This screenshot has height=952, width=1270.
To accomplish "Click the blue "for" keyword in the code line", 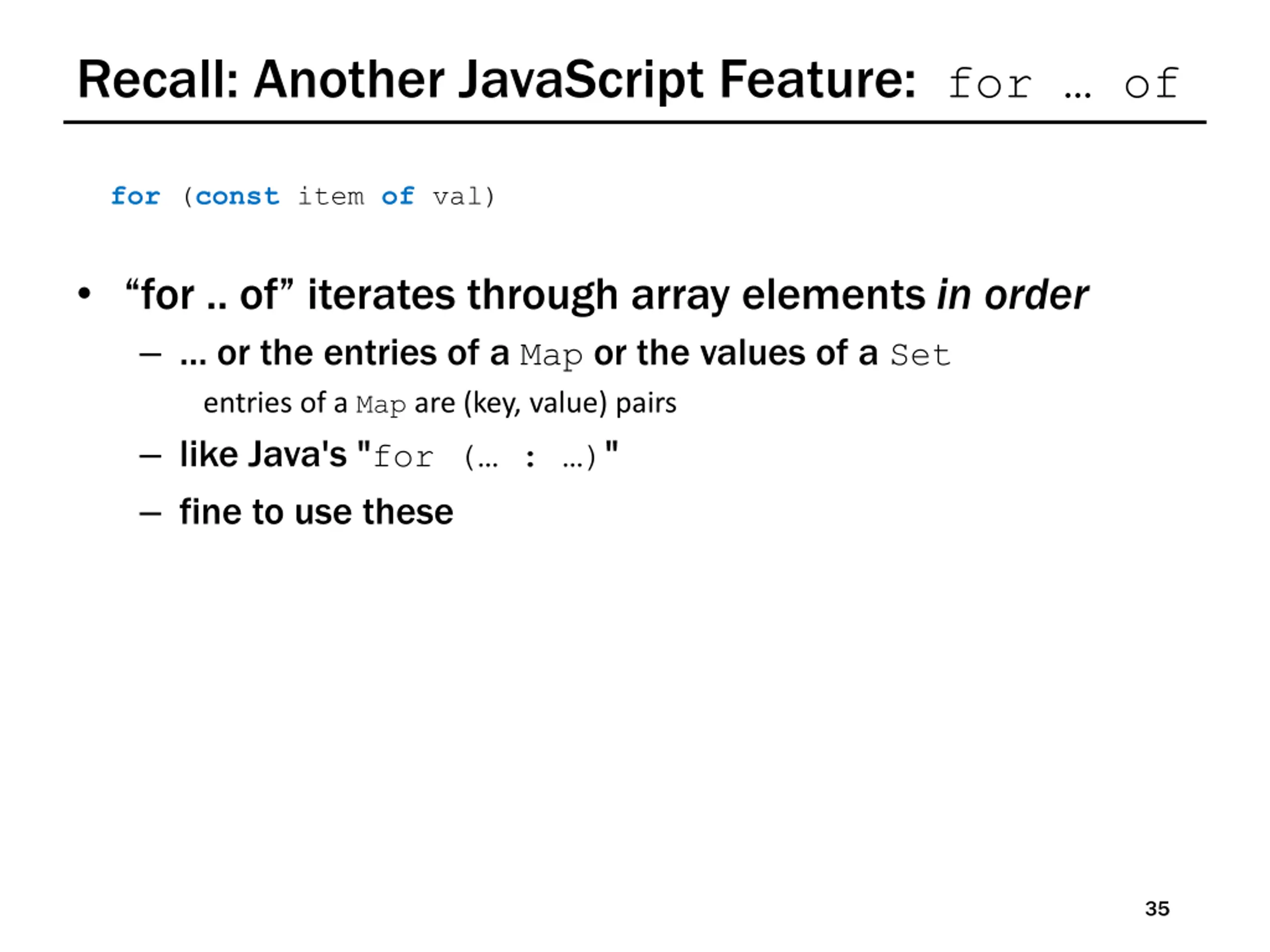I will coord(135,197).
